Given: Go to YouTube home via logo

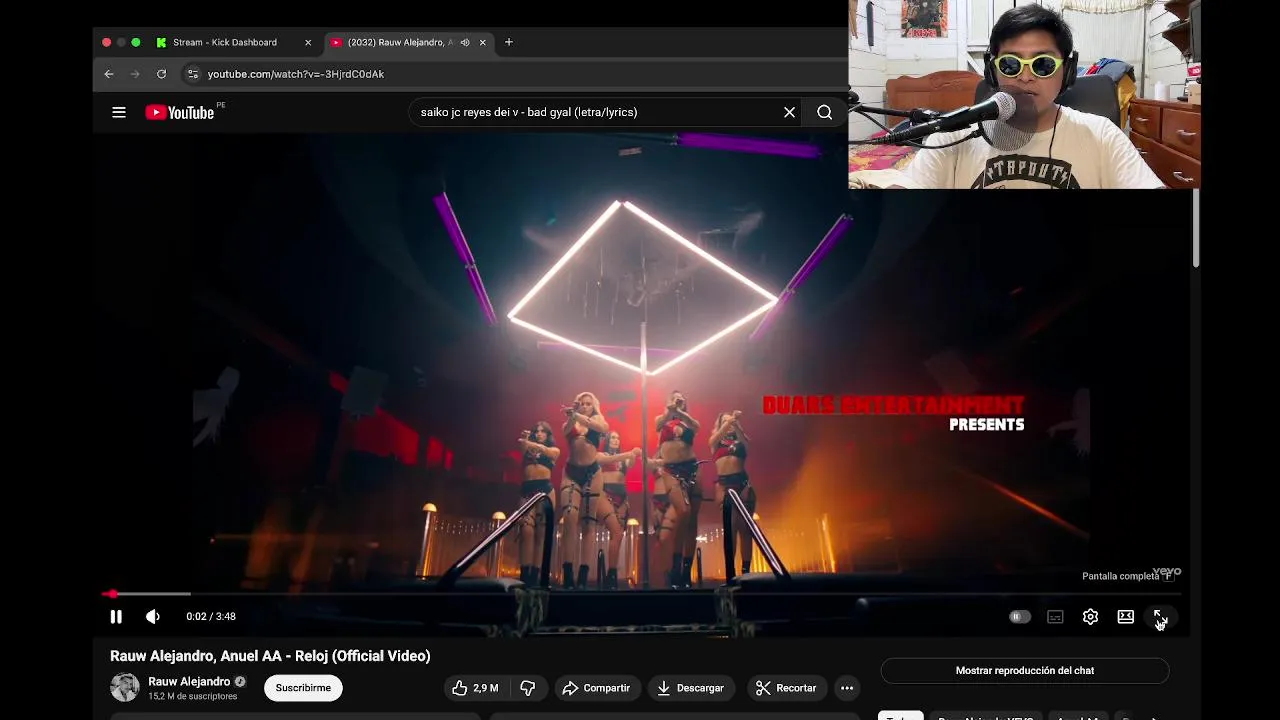Looking at the screenshot, I should [x=180, y=112].
